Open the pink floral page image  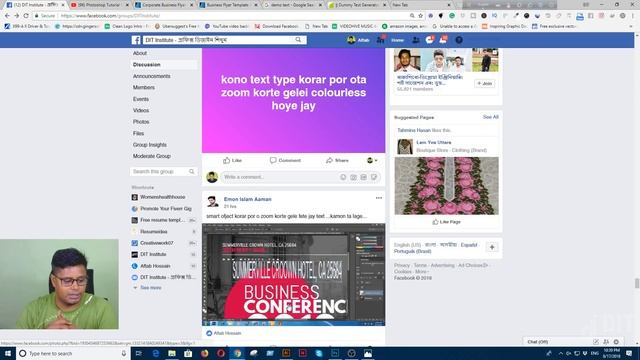point(447,186)
